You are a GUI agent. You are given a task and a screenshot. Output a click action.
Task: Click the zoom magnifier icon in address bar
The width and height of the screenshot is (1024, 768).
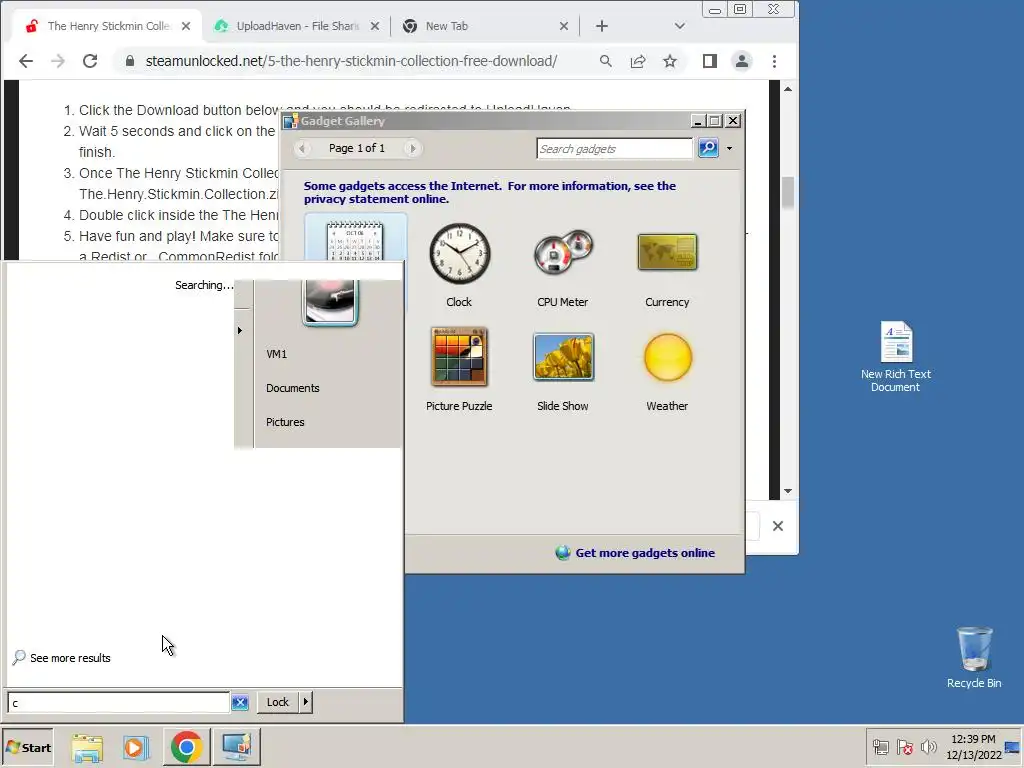point(606,61)
